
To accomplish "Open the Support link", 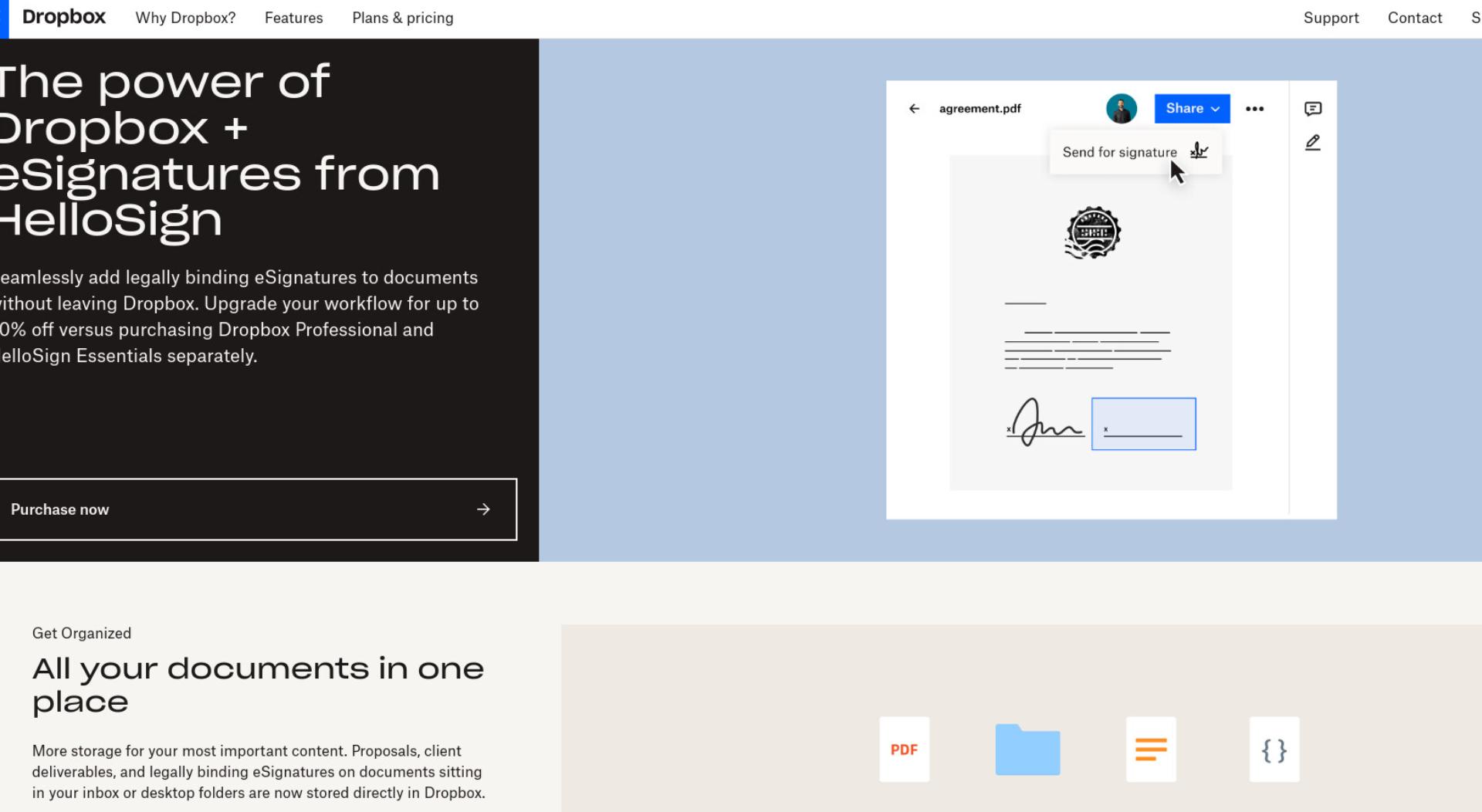I will click(1331, 18).
